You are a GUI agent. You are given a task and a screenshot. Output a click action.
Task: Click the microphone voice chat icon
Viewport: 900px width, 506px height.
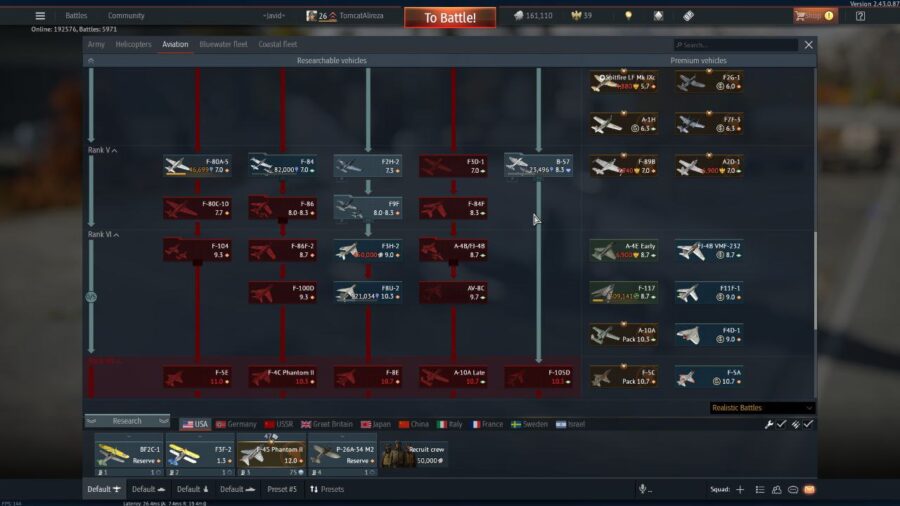[x=642, y=489]
